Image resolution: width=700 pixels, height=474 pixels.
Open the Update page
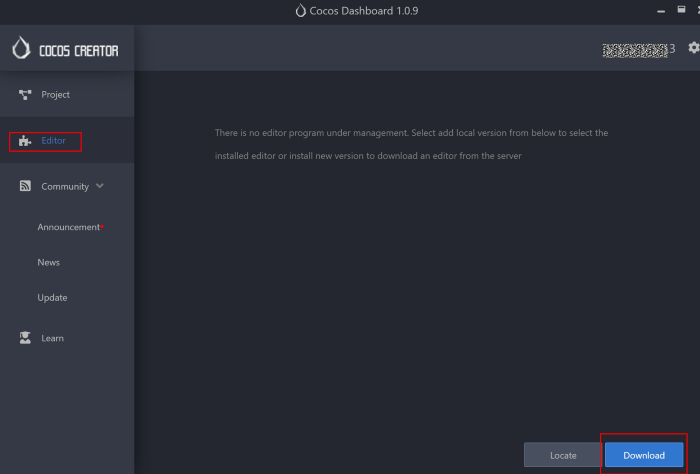point(52,298)
